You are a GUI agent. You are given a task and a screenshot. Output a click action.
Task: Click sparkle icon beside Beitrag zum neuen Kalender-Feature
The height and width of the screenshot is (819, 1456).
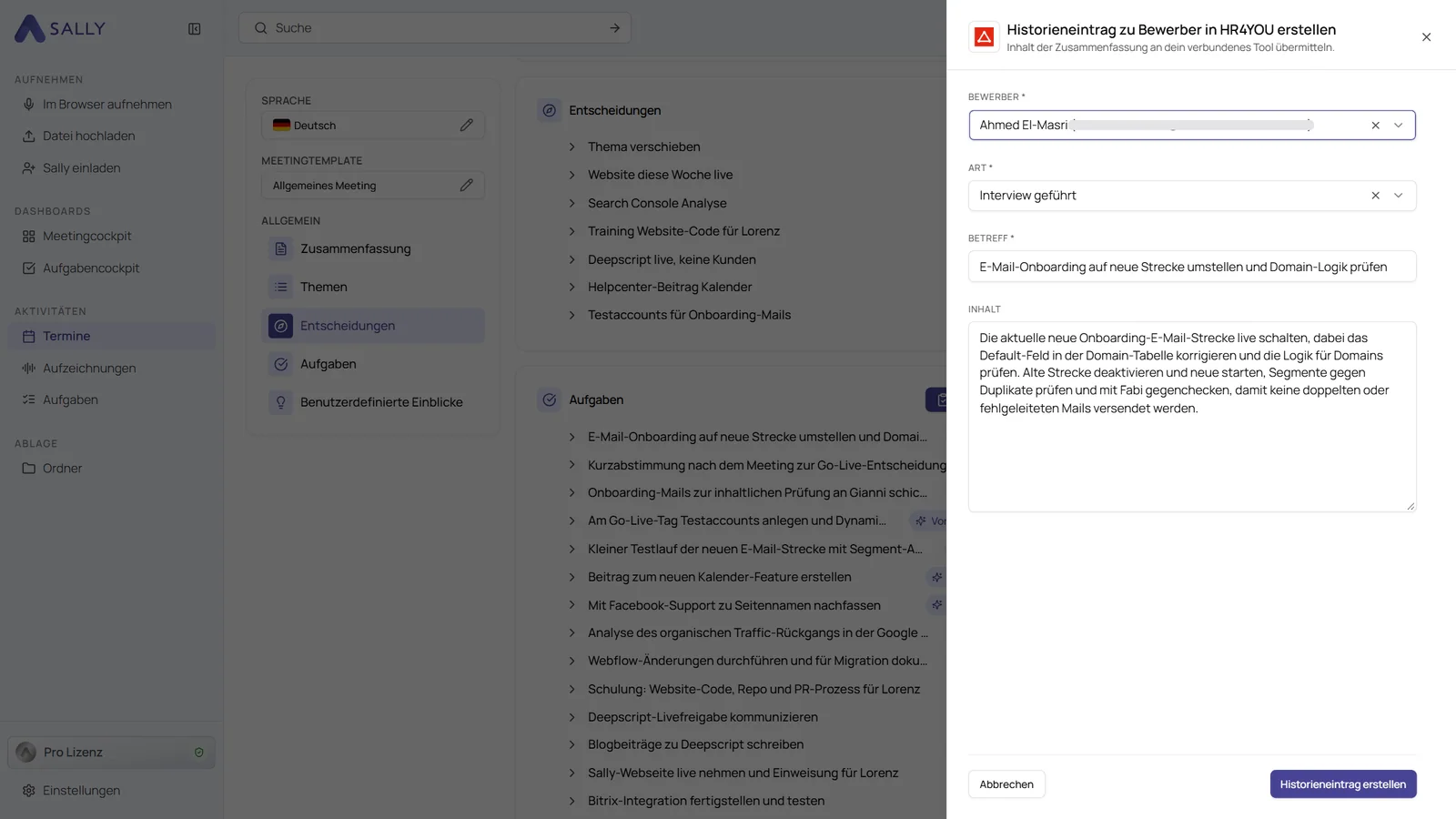(936, 577)
